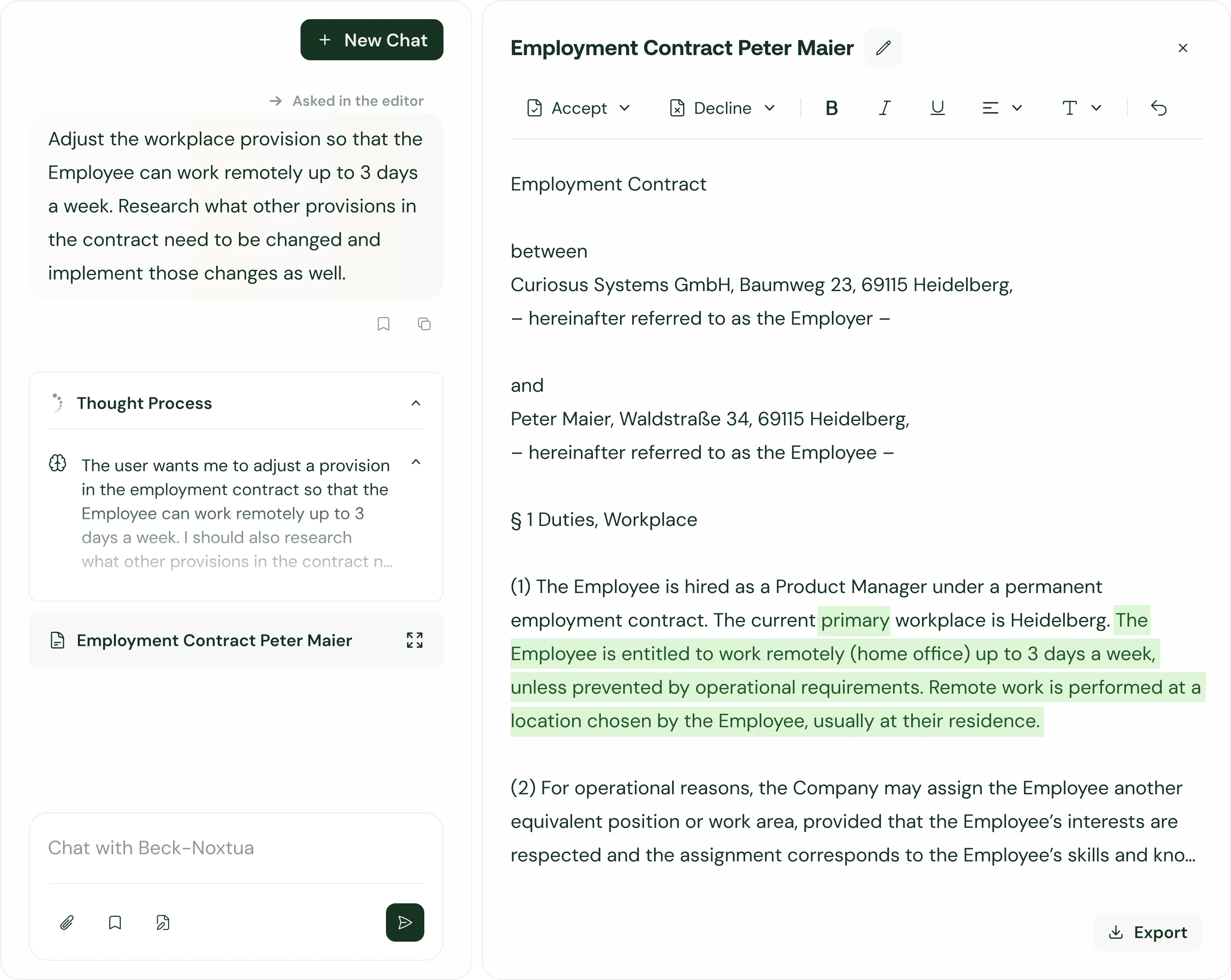The width and height of the screenshot is (1231, 980).
Task: Collapse the Thought Process panel
Action: tap(416, 403)
